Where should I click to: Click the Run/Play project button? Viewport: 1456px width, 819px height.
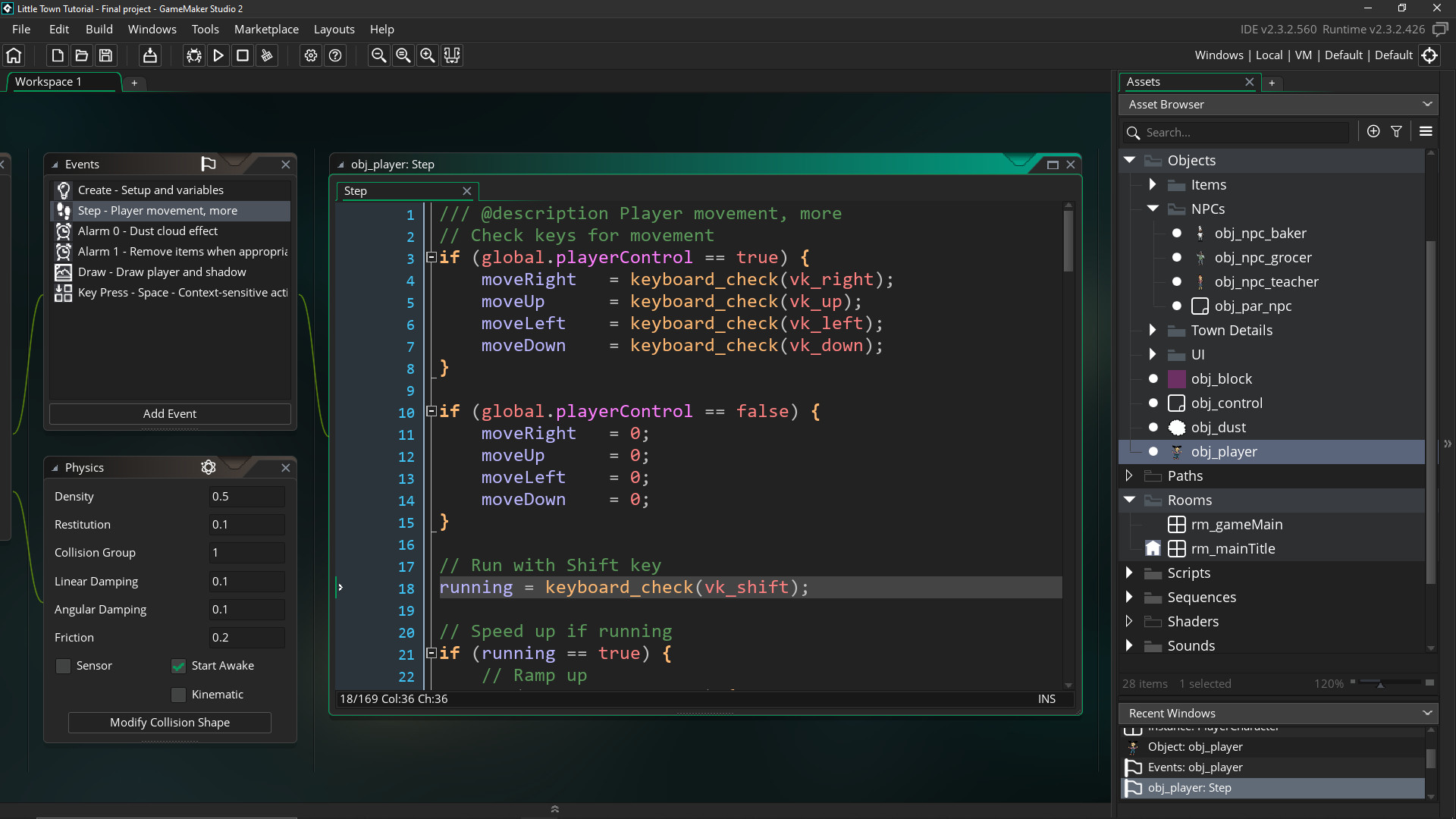pyautogui.click(x=218, y=55)
